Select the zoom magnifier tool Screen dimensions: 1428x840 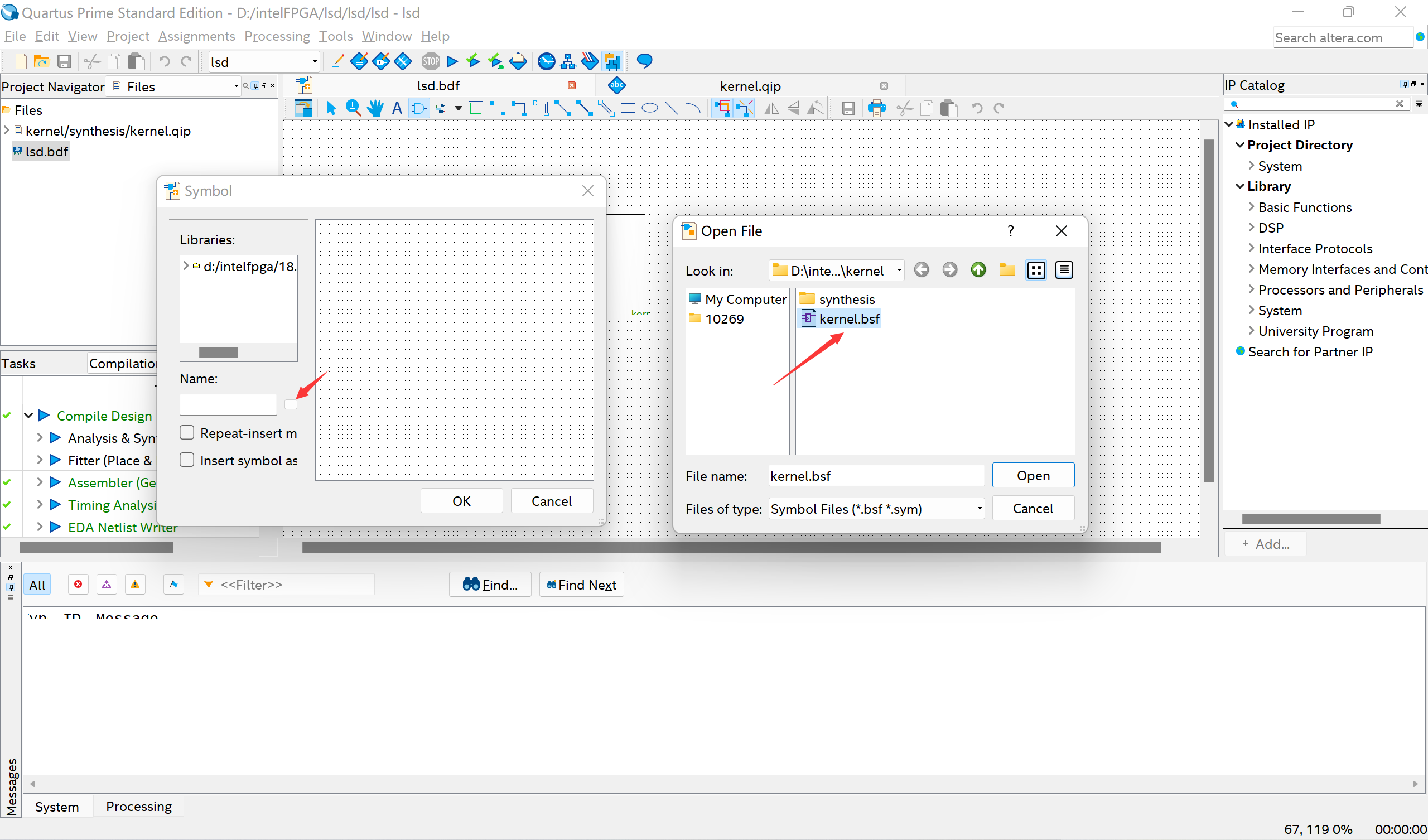point(353,108)
